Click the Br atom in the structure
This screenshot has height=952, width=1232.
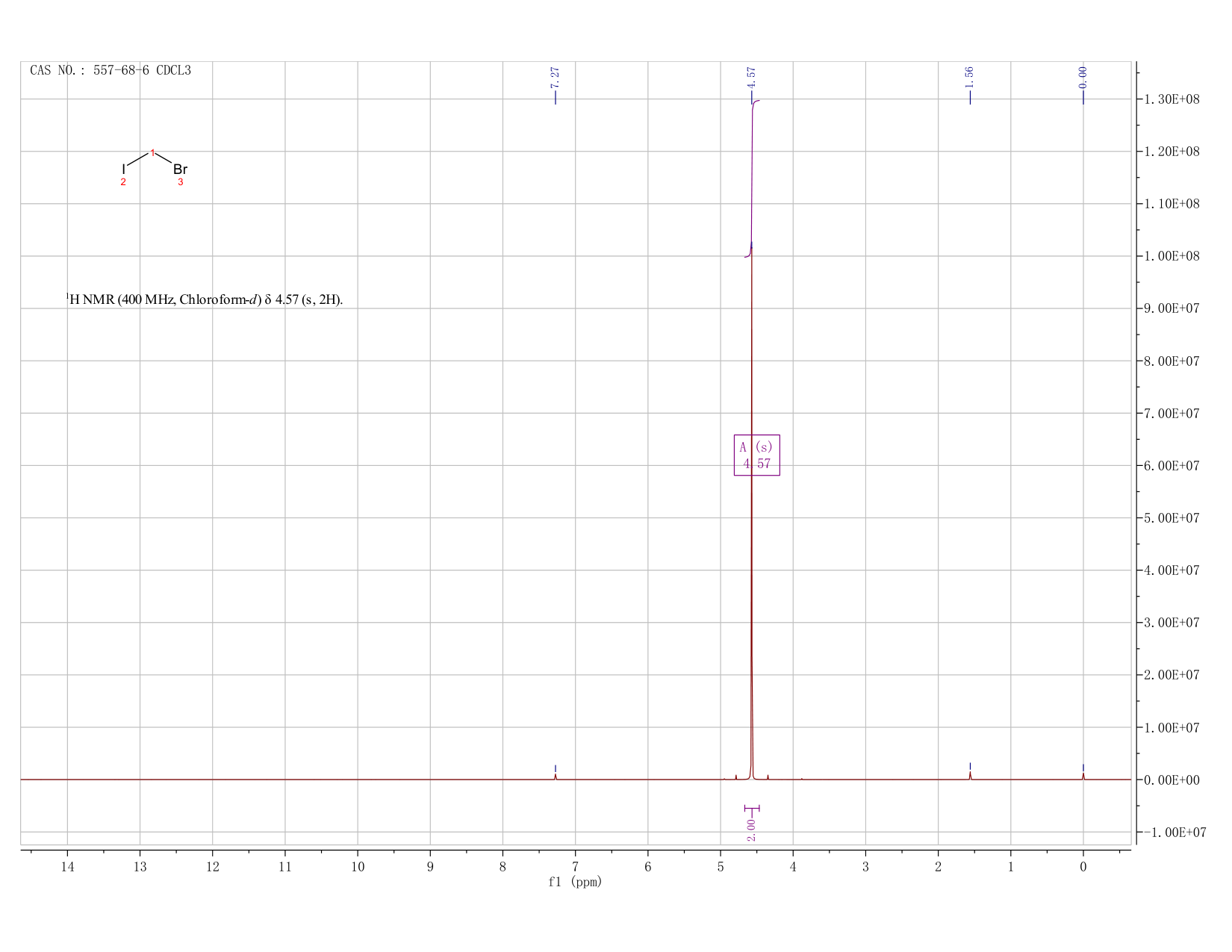pyautogui.click(x=180, y=169)
